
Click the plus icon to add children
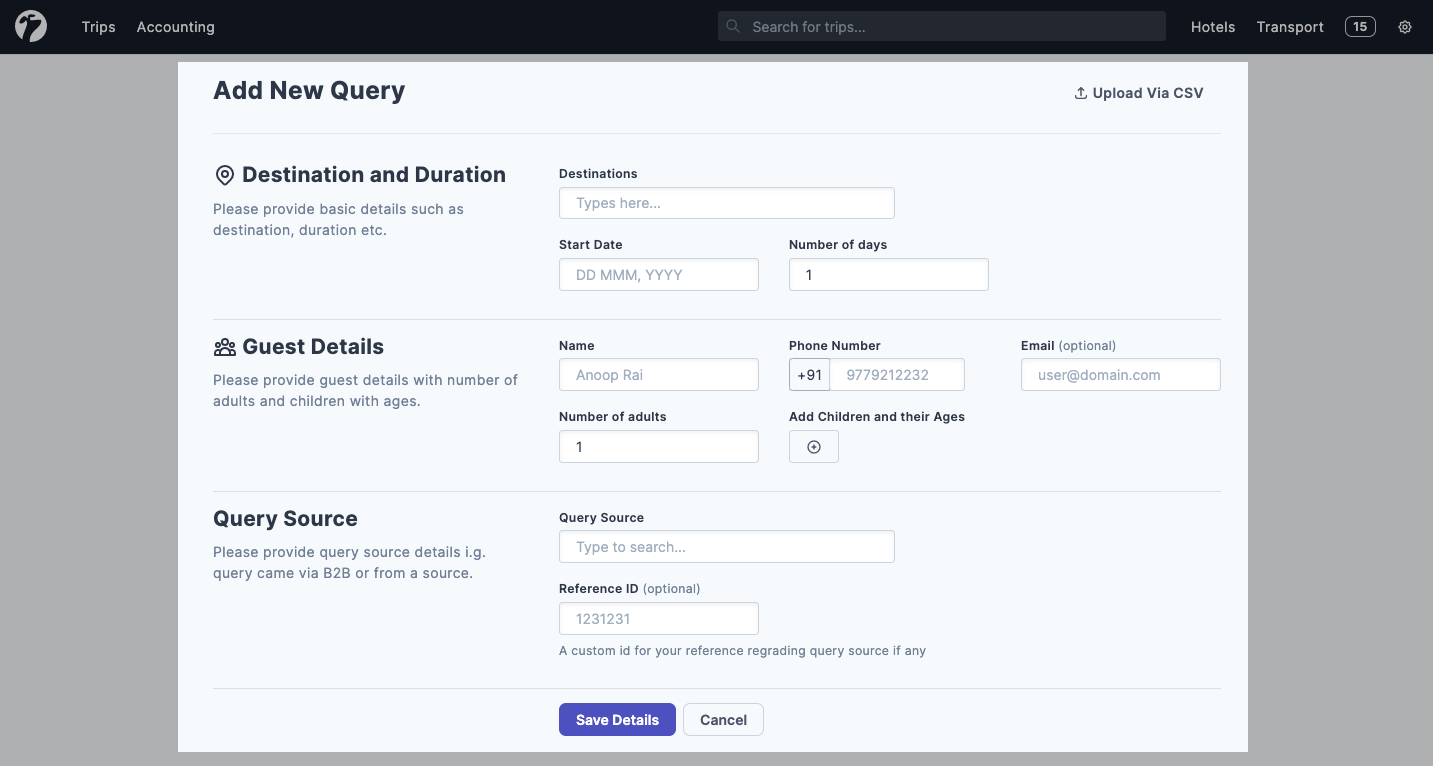(814, 447)
